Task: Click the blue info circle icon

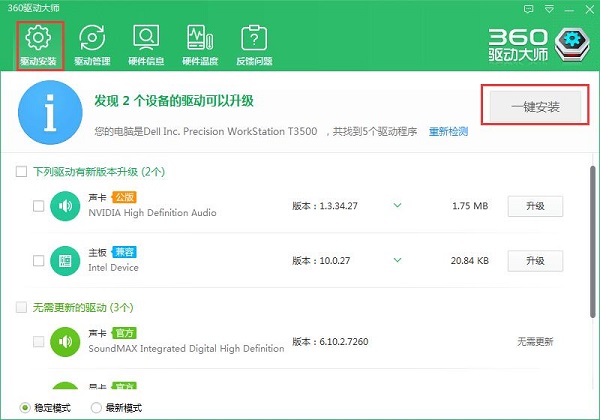Action: (50, 112)
